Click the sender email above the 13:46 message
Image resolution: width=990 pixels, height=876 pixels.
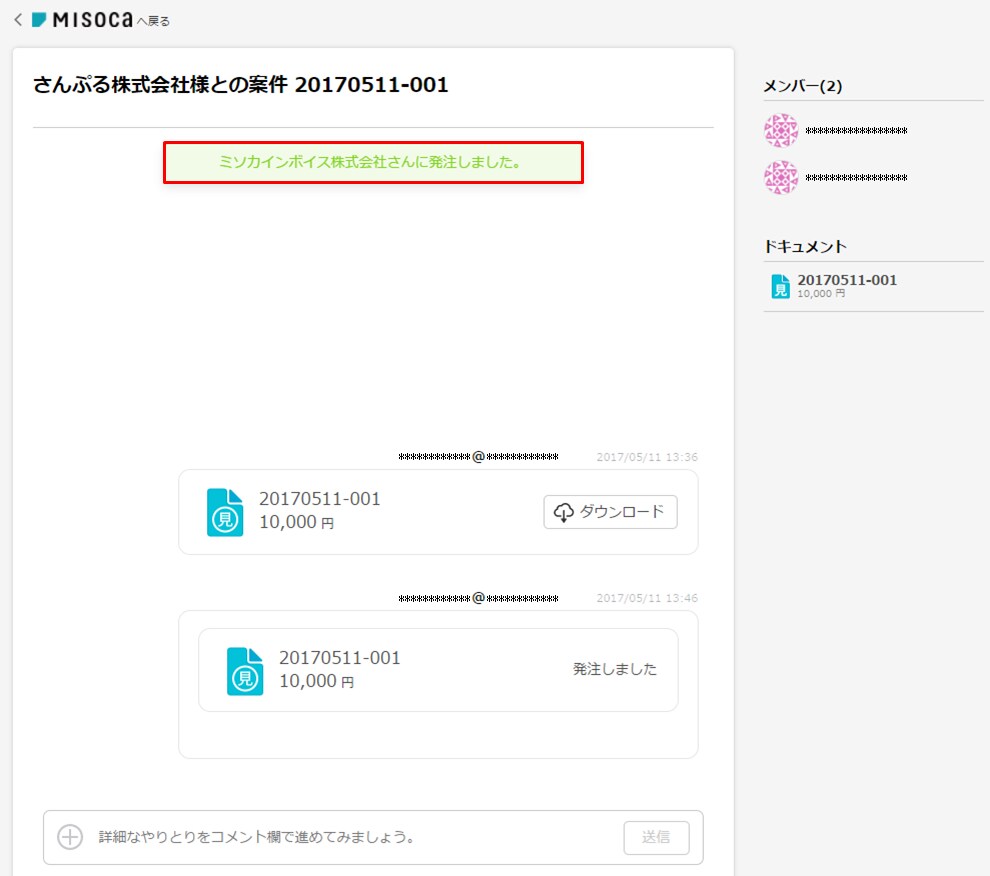coord(478,597)
